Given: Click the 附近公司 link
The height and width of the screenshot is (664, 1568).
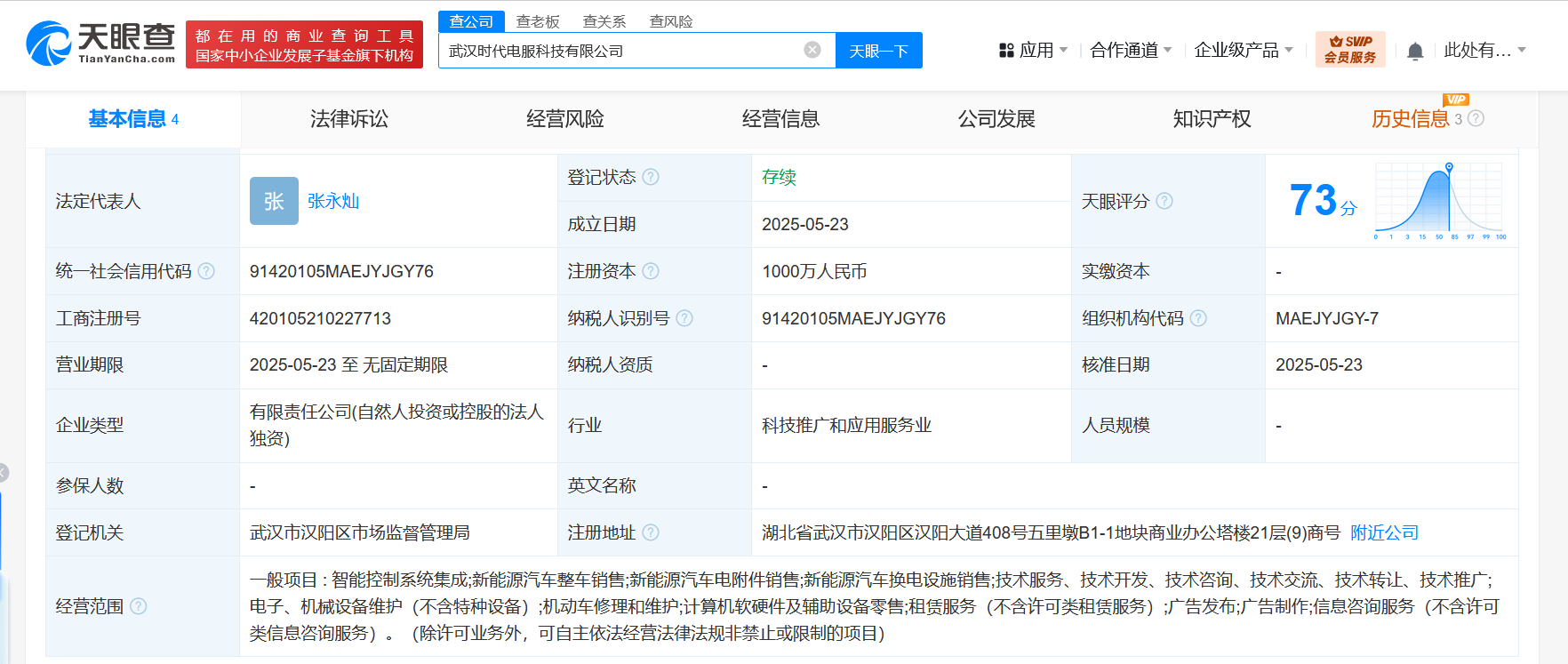Looking at the screenshot, I should click(1384, 532).
